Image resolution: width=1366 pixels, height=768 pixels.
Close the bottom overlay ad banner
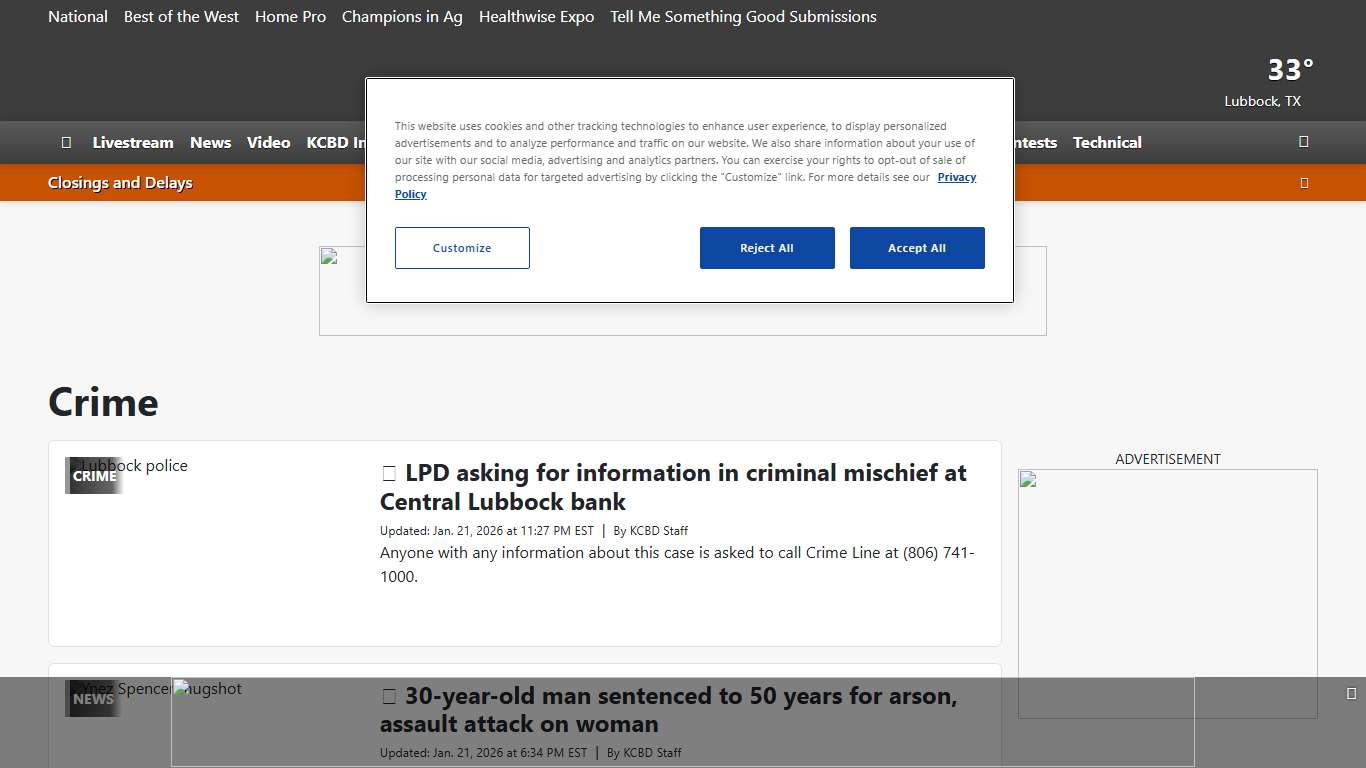coord(1351,693)
